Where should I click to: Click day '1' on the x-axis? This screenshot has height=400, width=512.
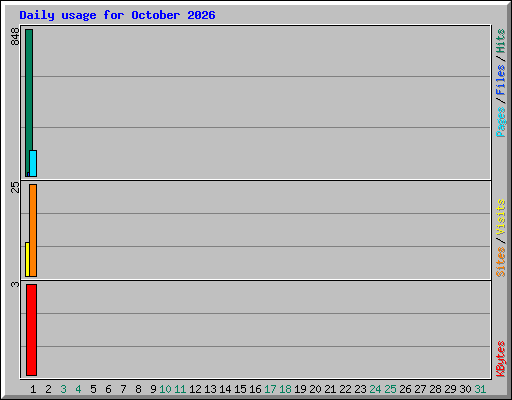tap(33, 389)
